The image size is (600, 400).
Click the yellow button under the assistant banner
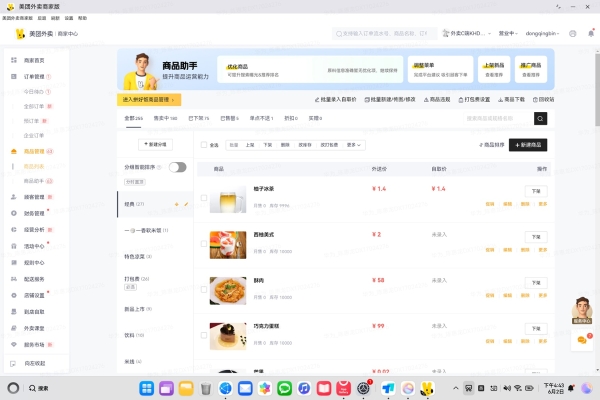click(x=149, y=100)
